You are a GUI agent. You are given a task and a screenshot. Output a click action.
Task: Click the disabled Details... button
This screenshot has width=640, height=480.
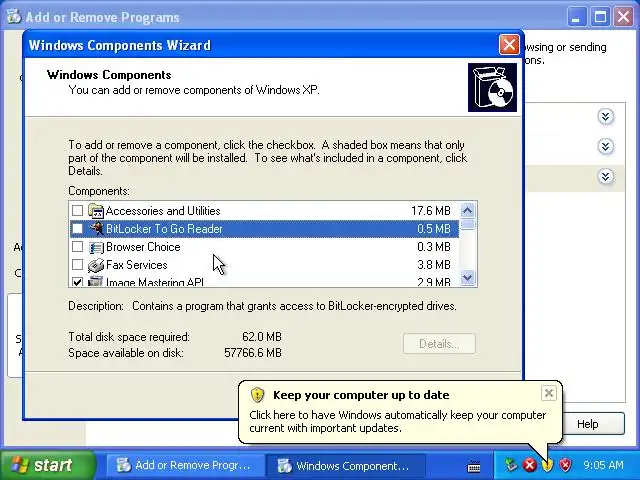439,344
